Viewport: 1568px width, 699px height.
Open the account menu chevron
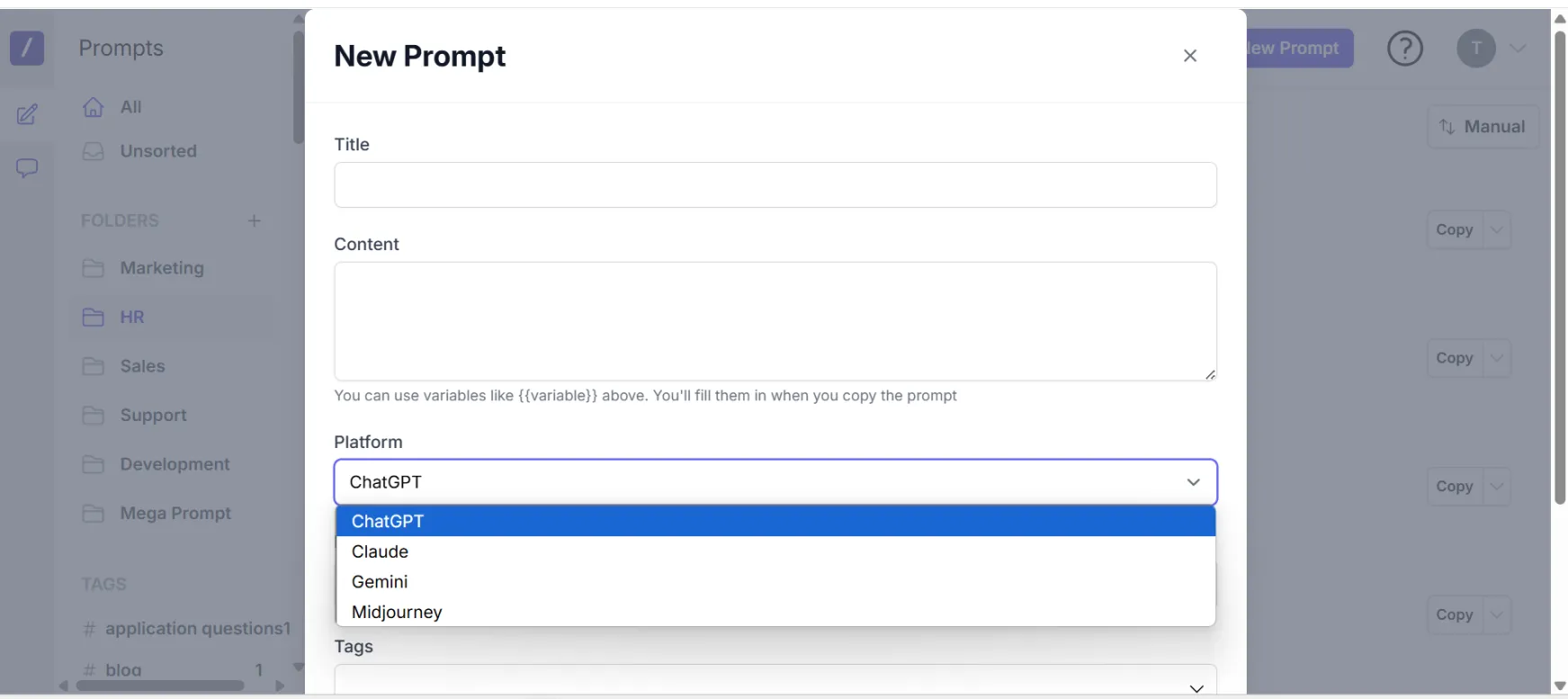tap(1519, 49)
